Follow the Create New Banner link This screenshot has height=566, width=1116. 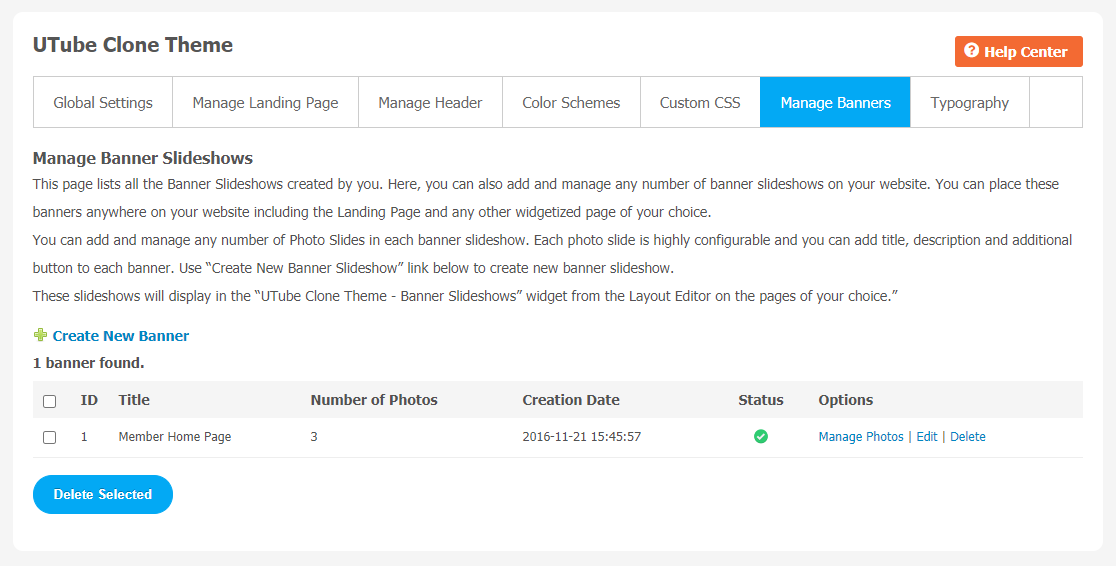tap(120, 335)
